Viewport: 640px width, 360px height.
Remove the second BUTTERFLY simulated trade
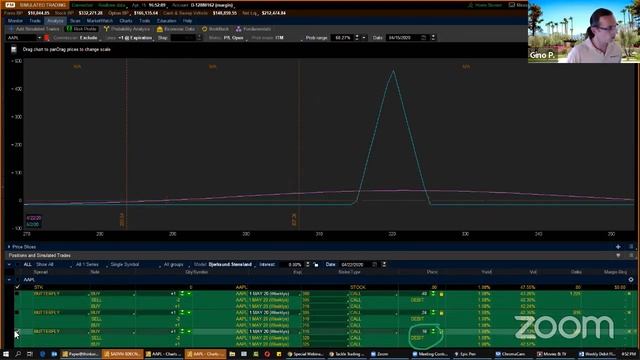tap(629, 312)
